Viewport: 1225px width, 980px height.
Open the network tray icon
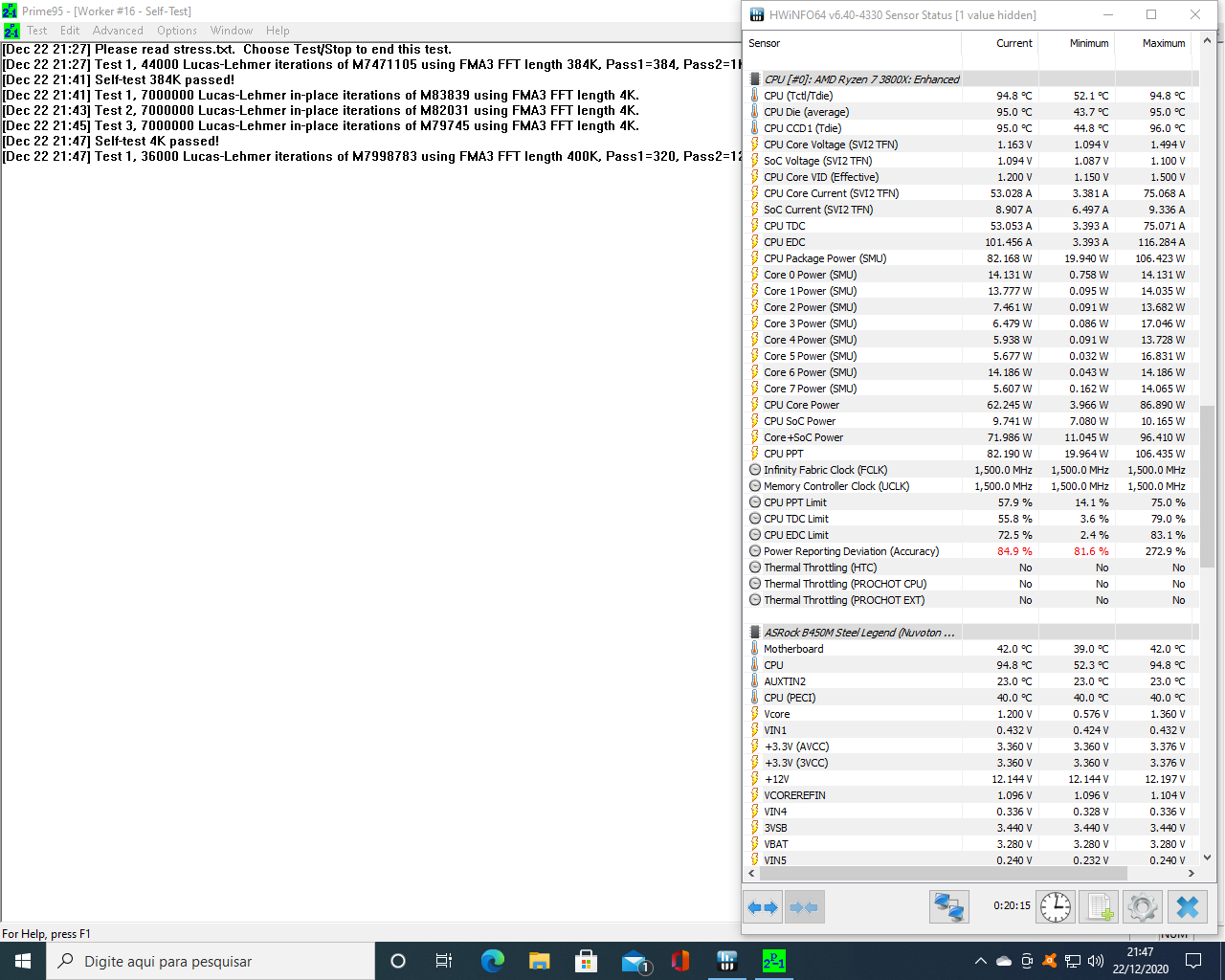pos(1073,961)
